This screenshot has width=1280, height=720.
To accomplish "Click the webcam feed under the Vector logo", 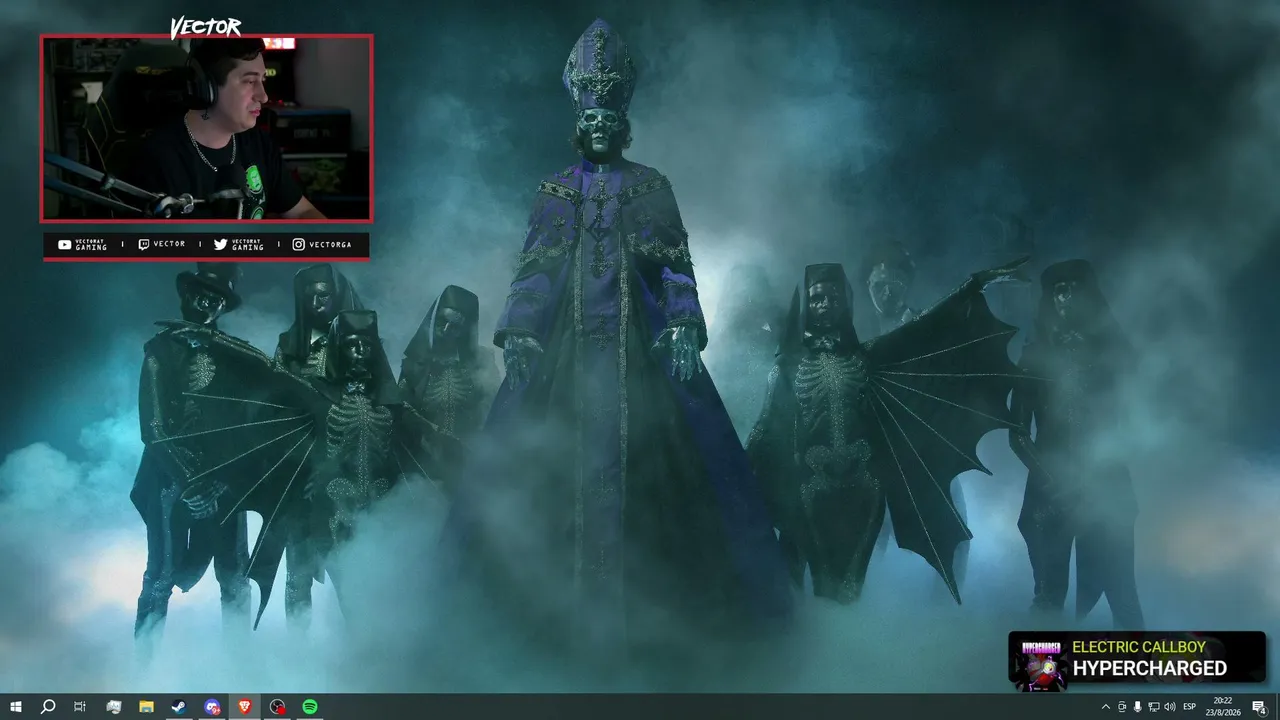I will [206, 128].
